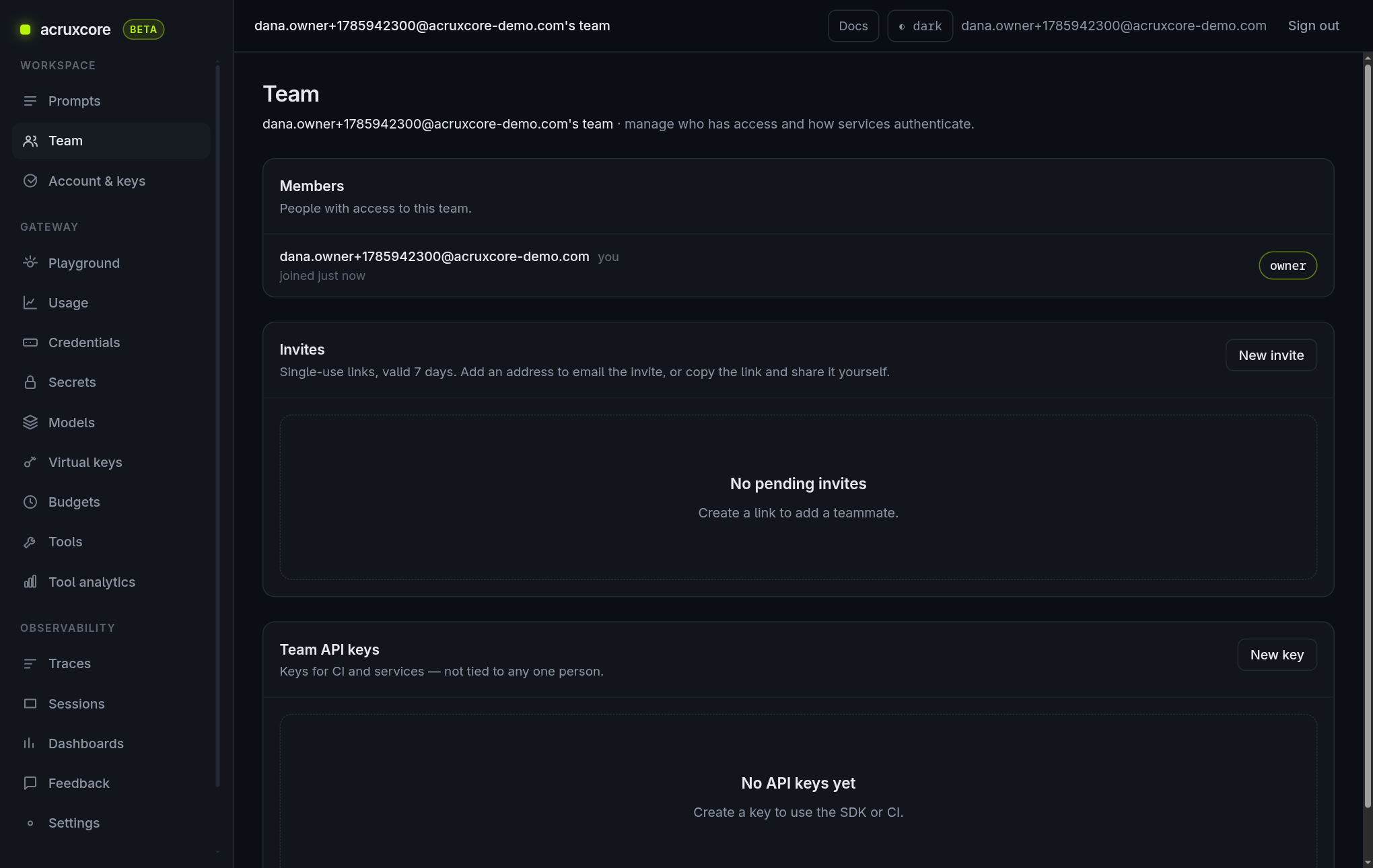Click the account email in top bar
Image resolution: width=1373 pixels, height=868 pixels.
1113,26
